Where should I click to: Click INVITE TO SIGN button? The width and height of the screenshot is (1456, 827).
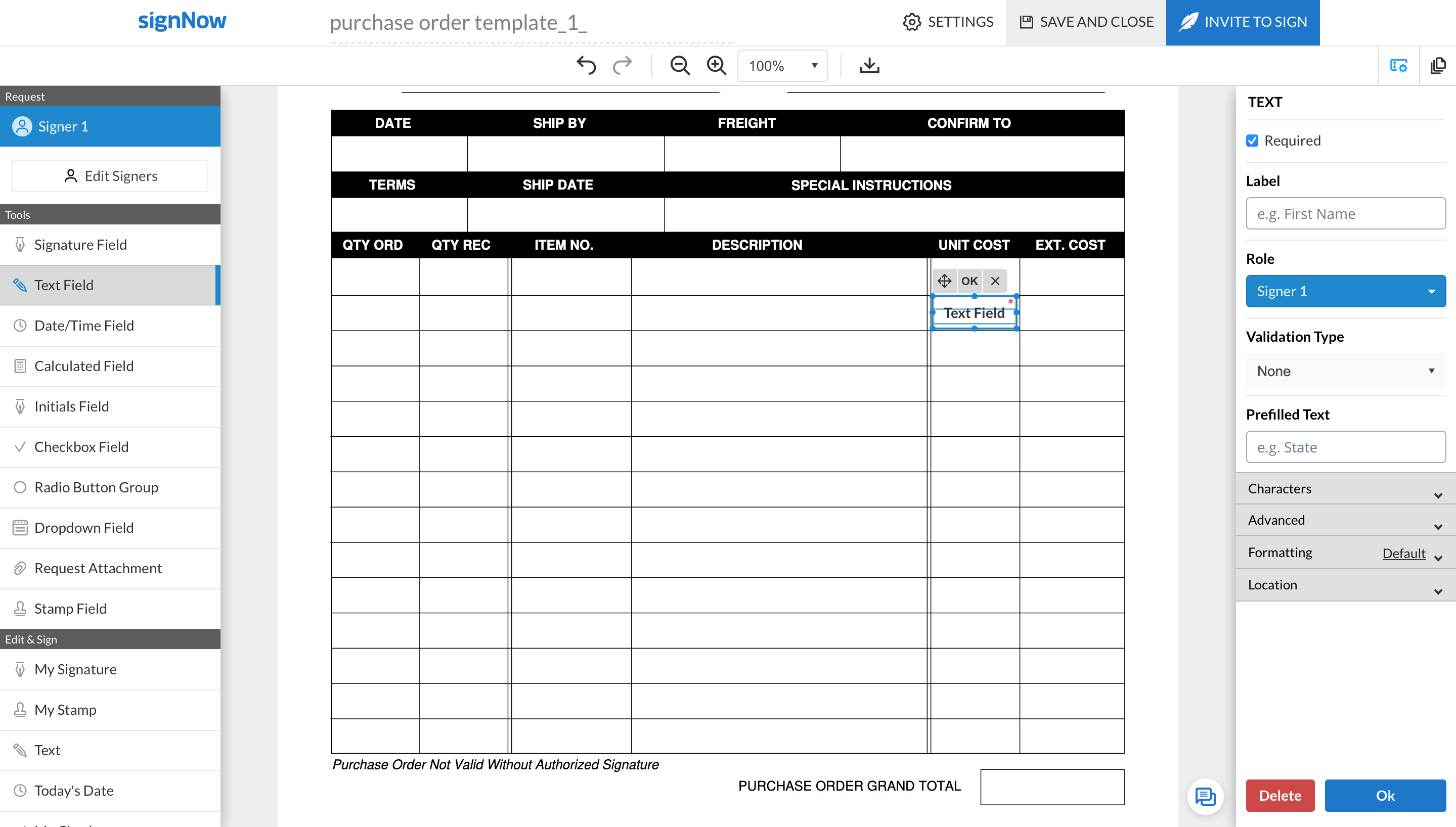tap(1244, 21)
